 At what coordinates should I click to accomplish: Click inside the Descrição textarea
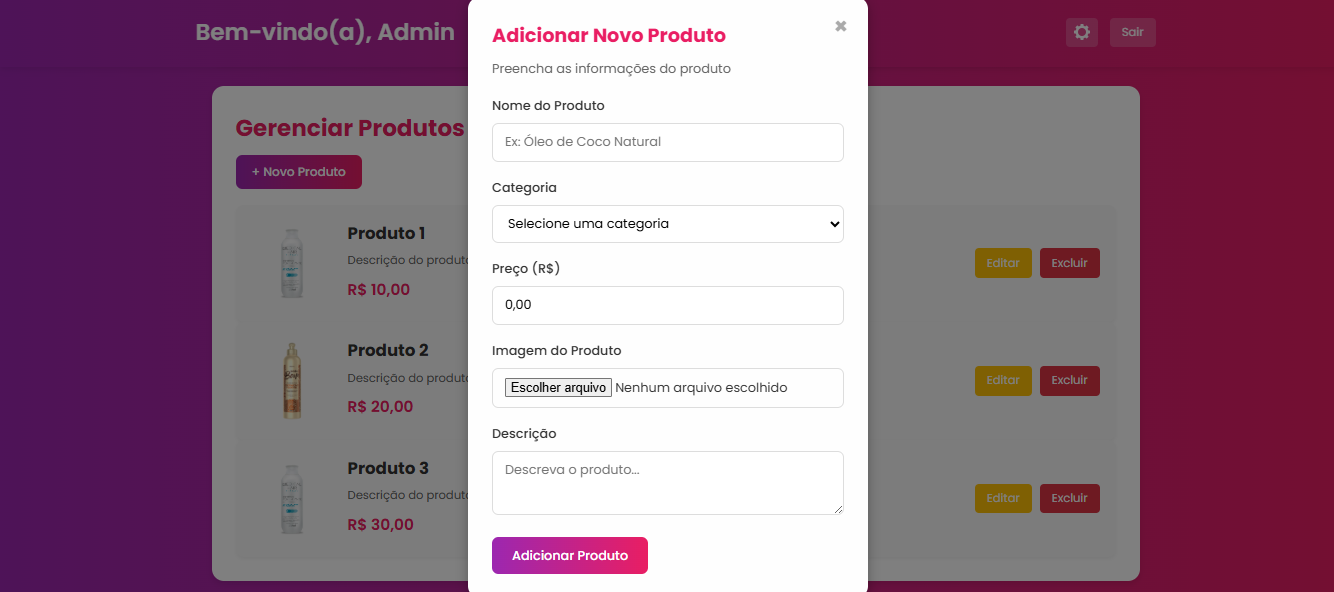pyautogui.click(x=667, y=482)
